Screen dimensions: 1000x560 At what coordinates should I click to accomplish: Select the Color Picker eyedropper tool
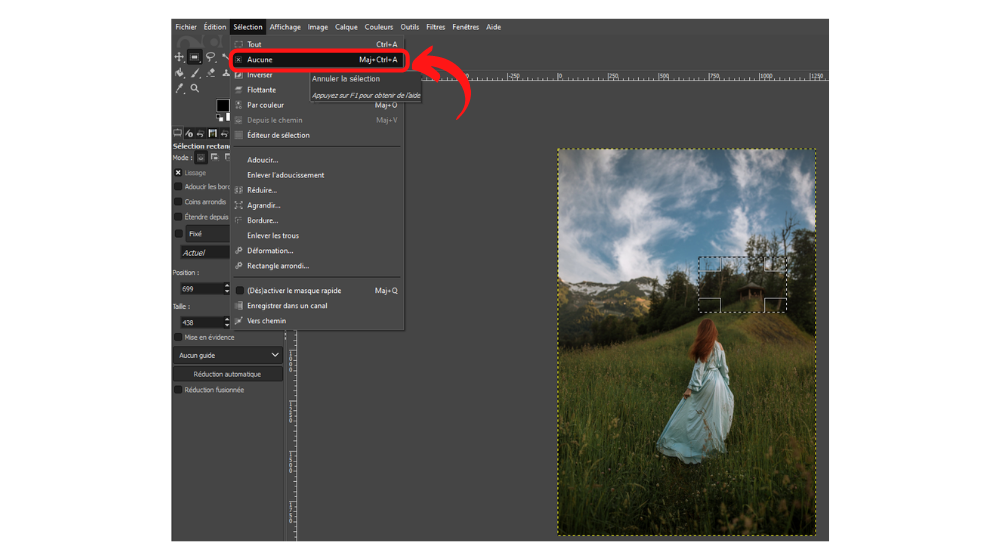point(179,89)
